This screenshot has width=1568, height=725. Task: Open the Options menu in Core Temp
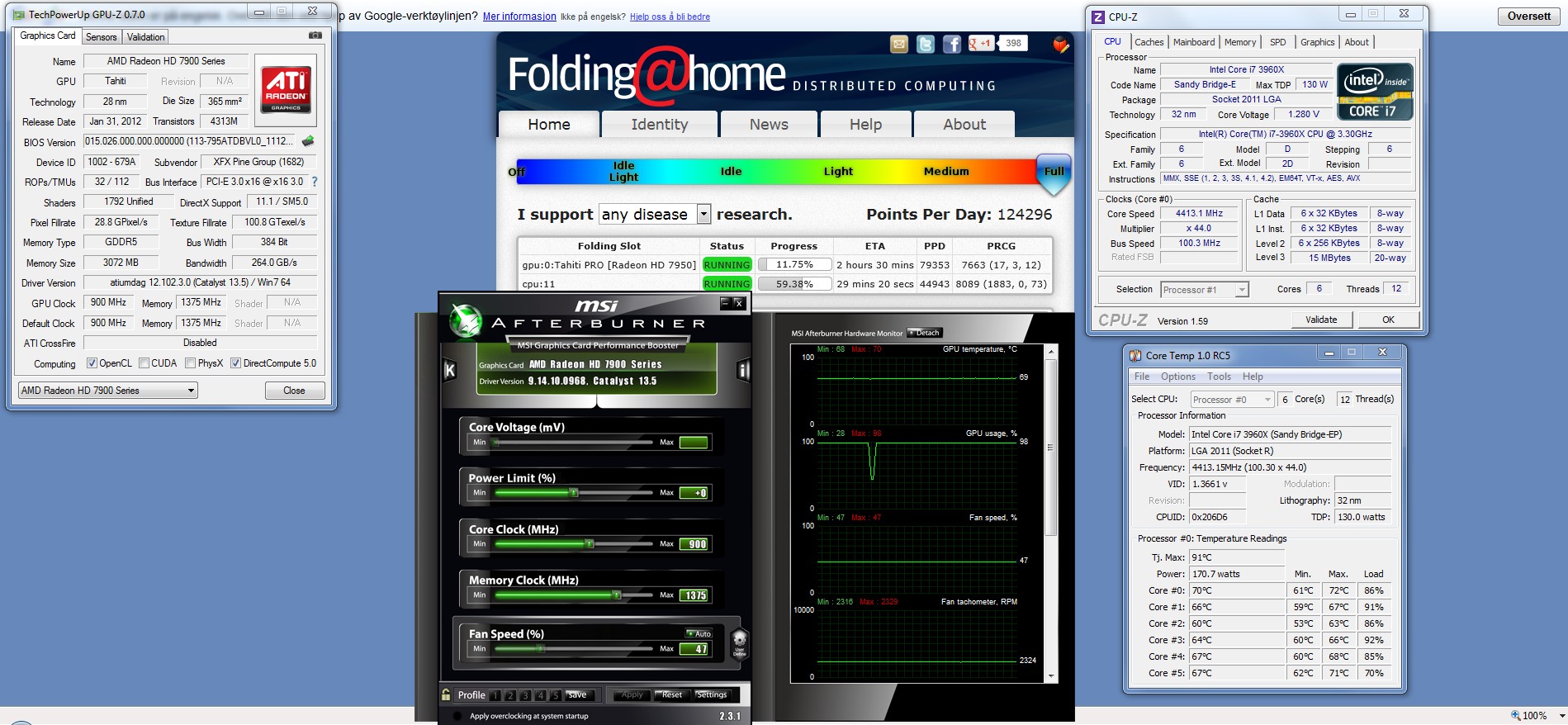click(x=1177, y=377)
